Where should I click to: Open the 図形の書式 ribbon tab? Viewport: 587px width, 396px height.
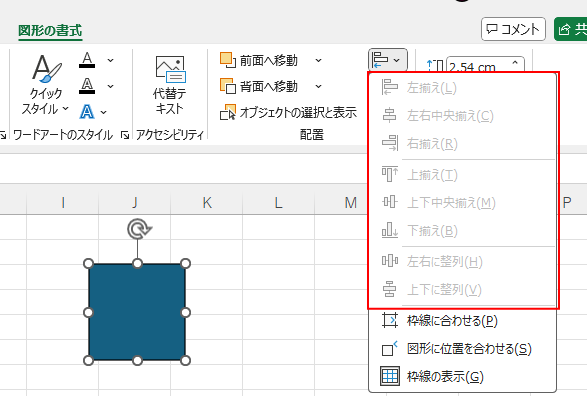tap(50, 31)
